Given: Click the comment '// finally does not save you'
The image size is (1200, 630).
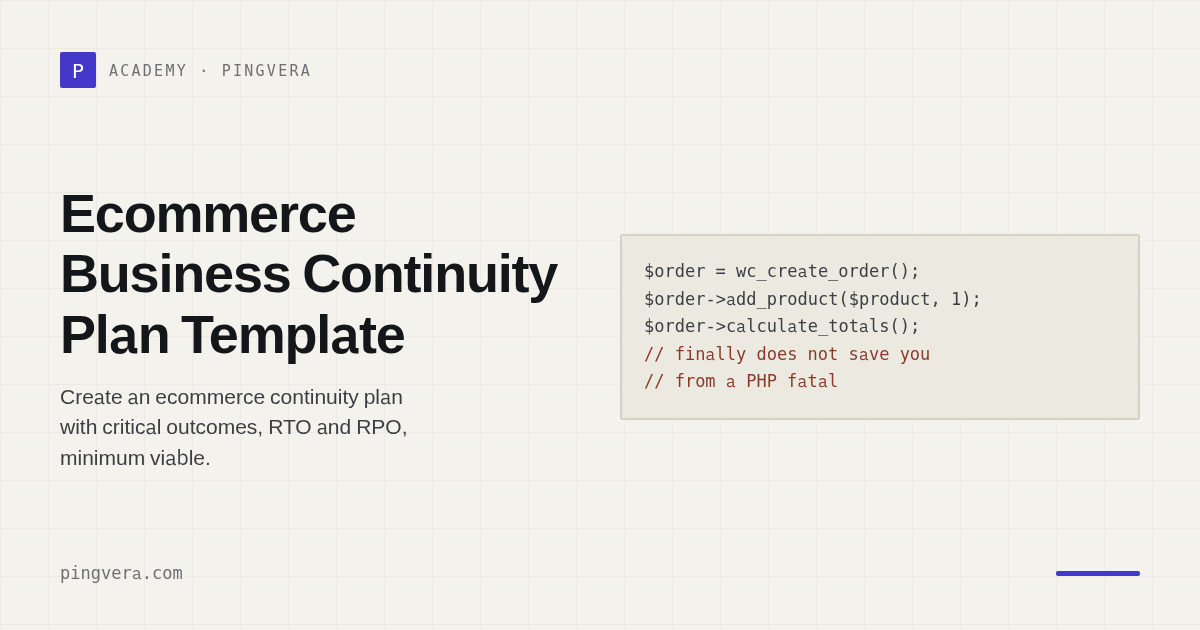Looking at the screenshot, I should pyautogui.click(x=786, y=354).
